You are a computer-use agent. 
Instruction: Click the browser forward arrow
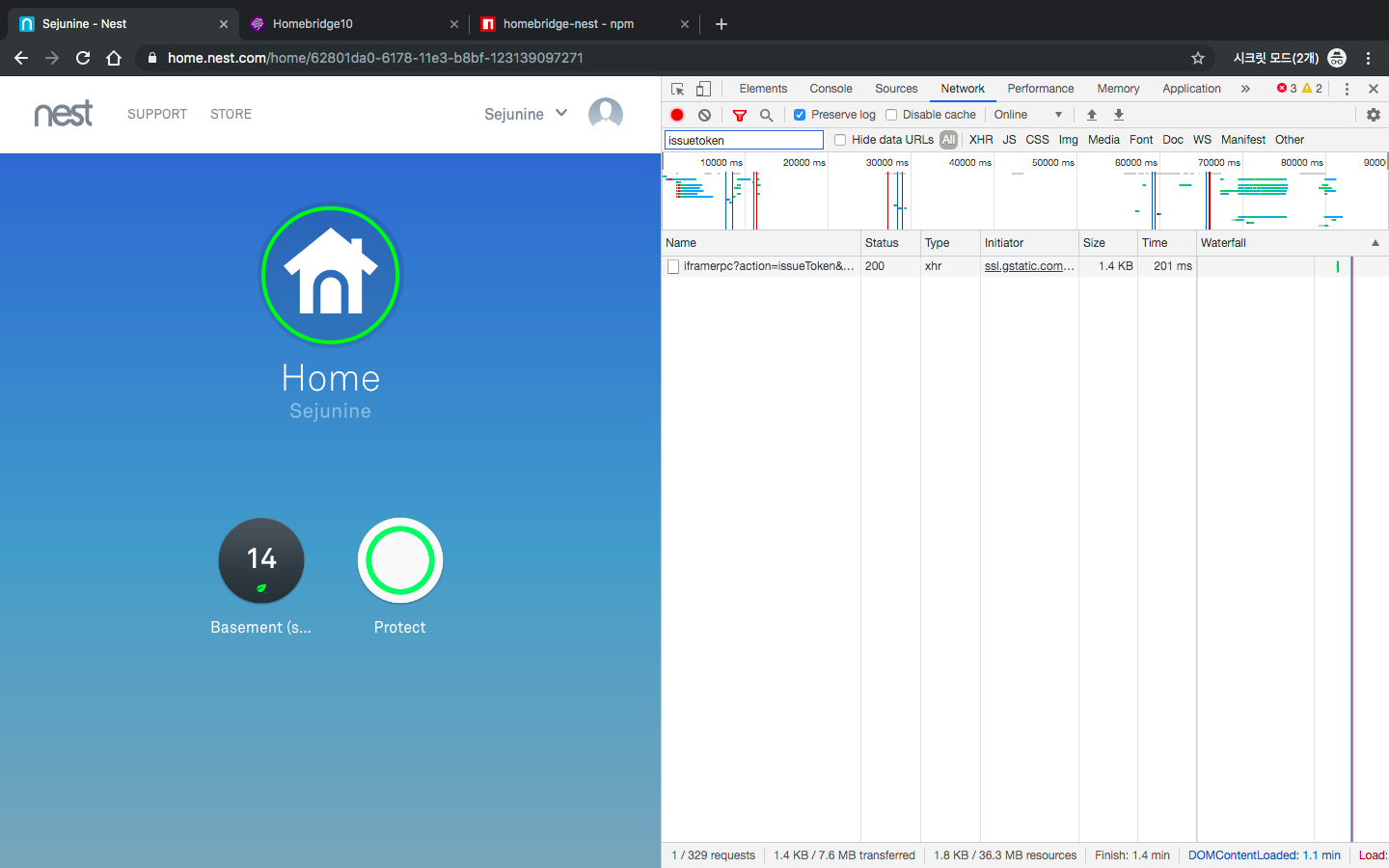coord(52,58)
